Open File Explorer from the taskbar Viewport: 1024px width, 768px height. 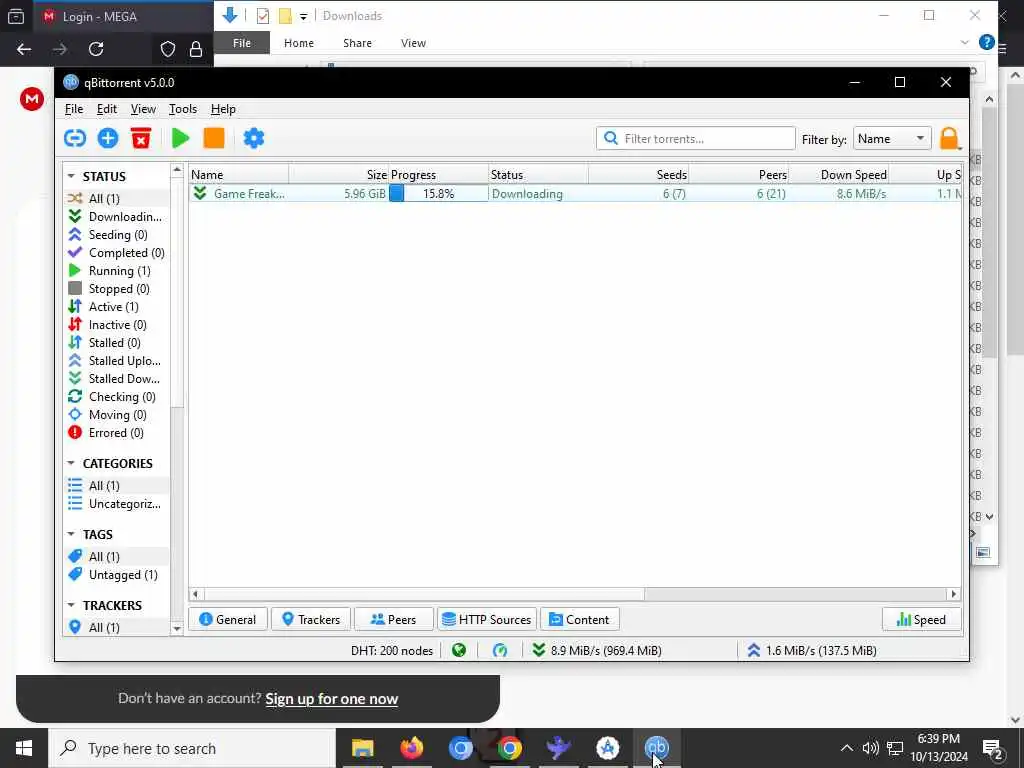[x=362, y=748]
